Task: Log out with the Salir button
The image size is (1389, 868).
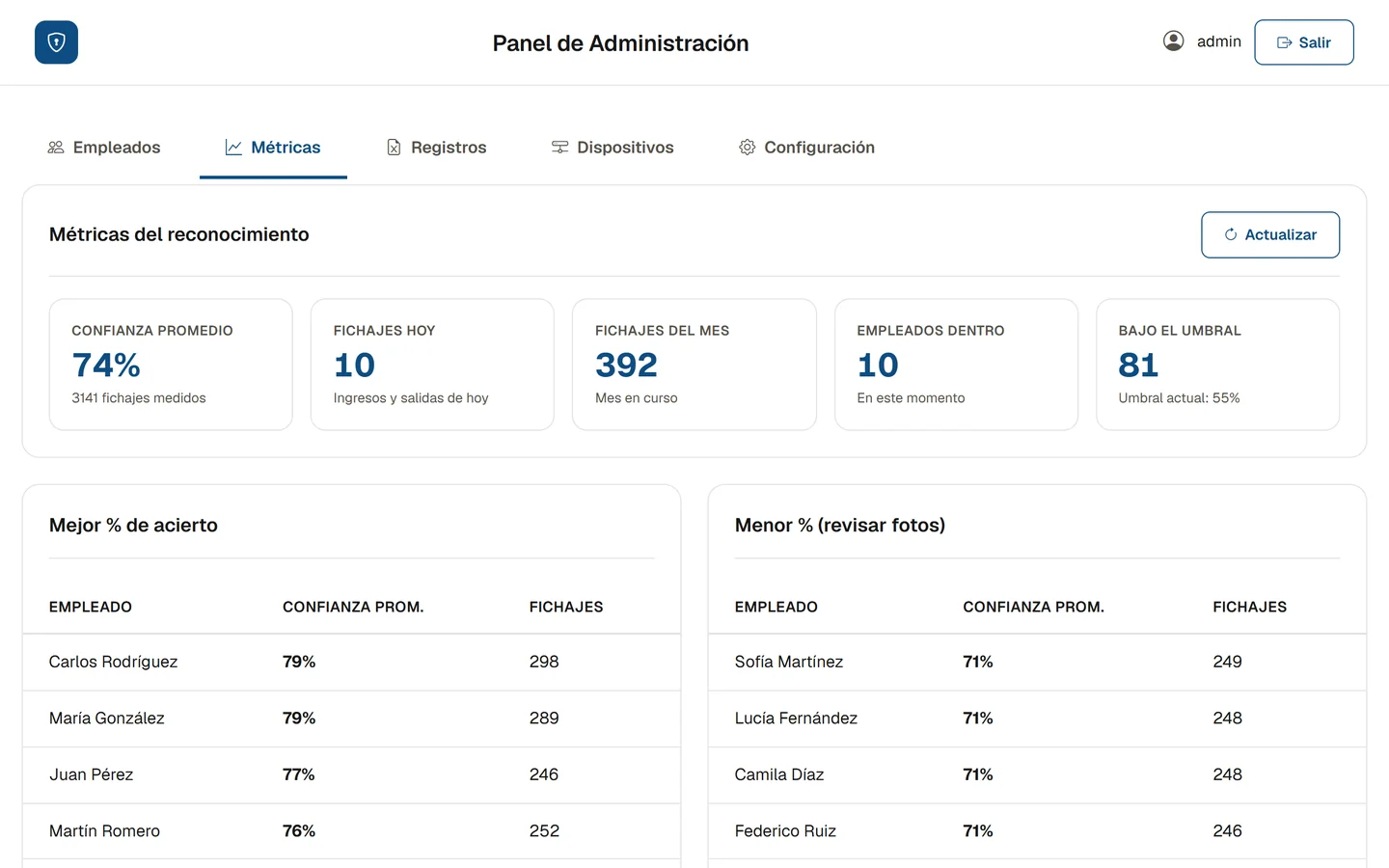Action: 1304,42
